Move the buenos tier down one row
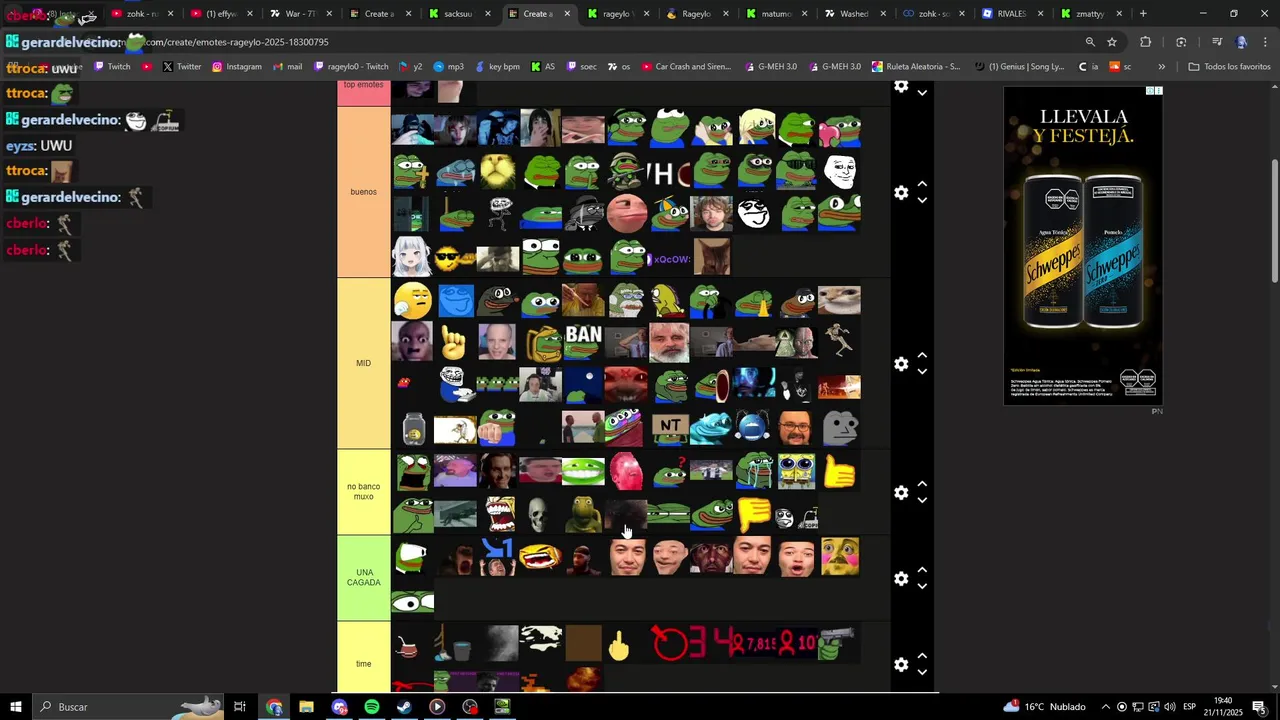 [x=922, y=200]
